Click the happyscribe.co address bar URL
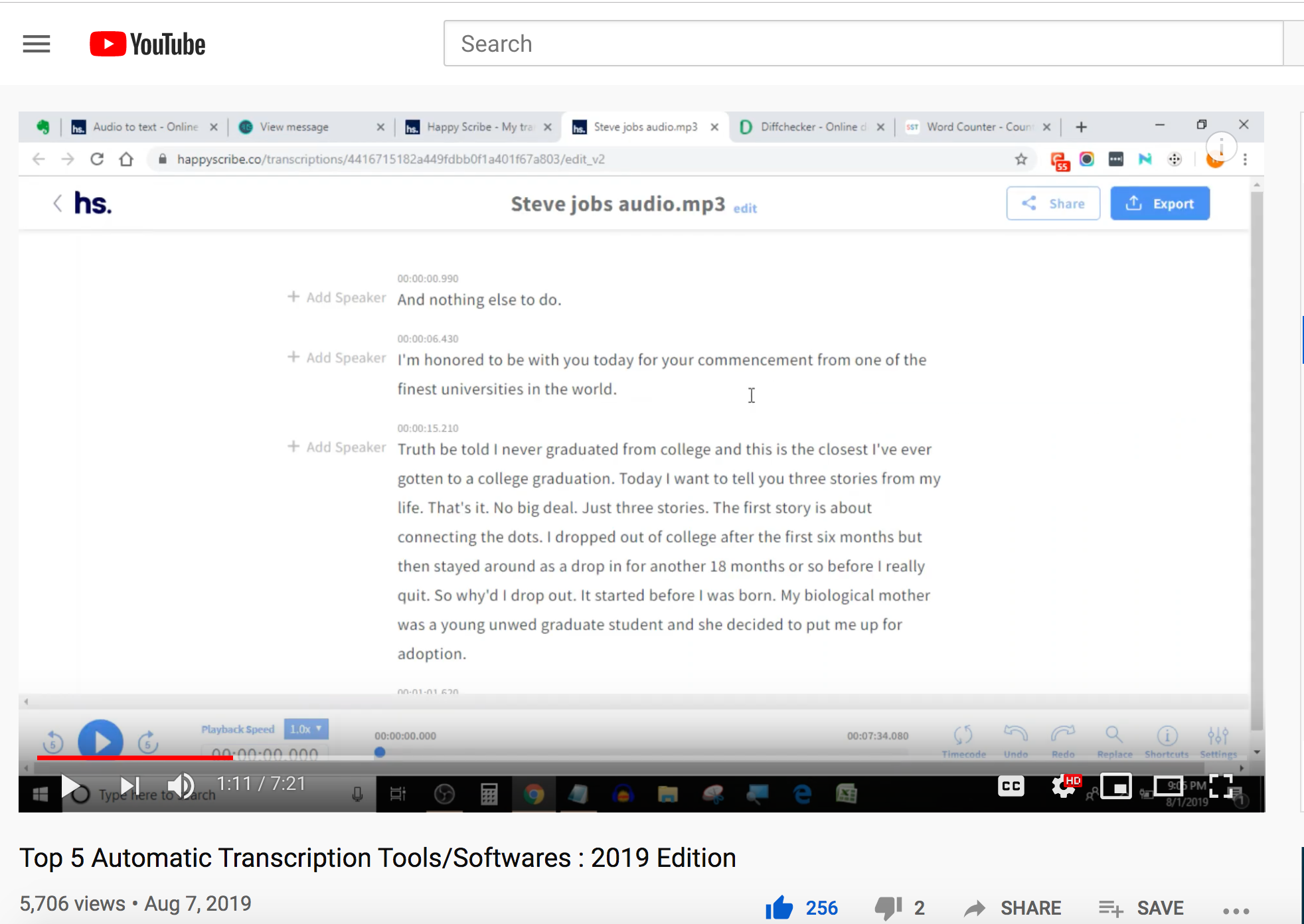This screenshot has height=924, width=1304. click(390, 159)
